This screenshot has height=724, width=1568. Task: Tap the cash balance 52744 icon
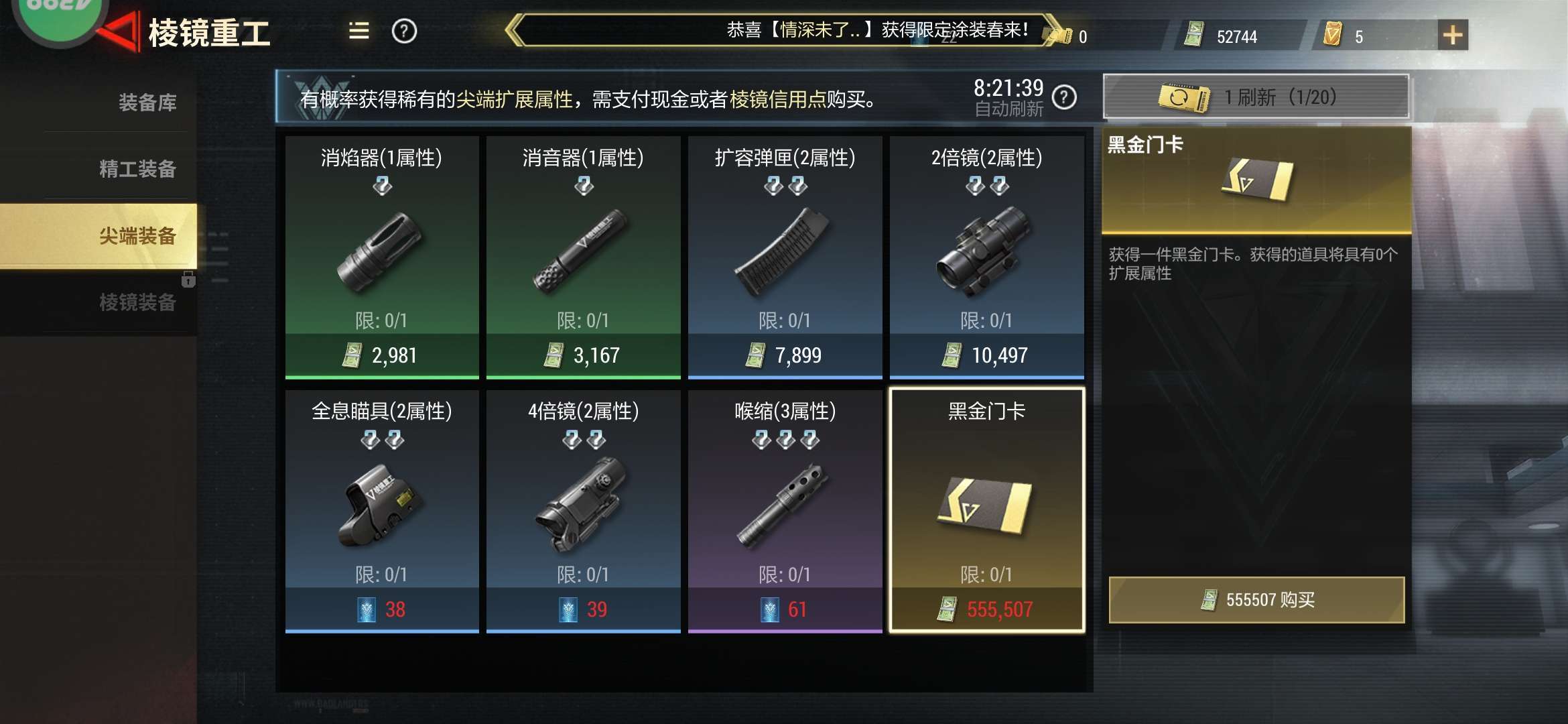click(x=1194, y=35)
